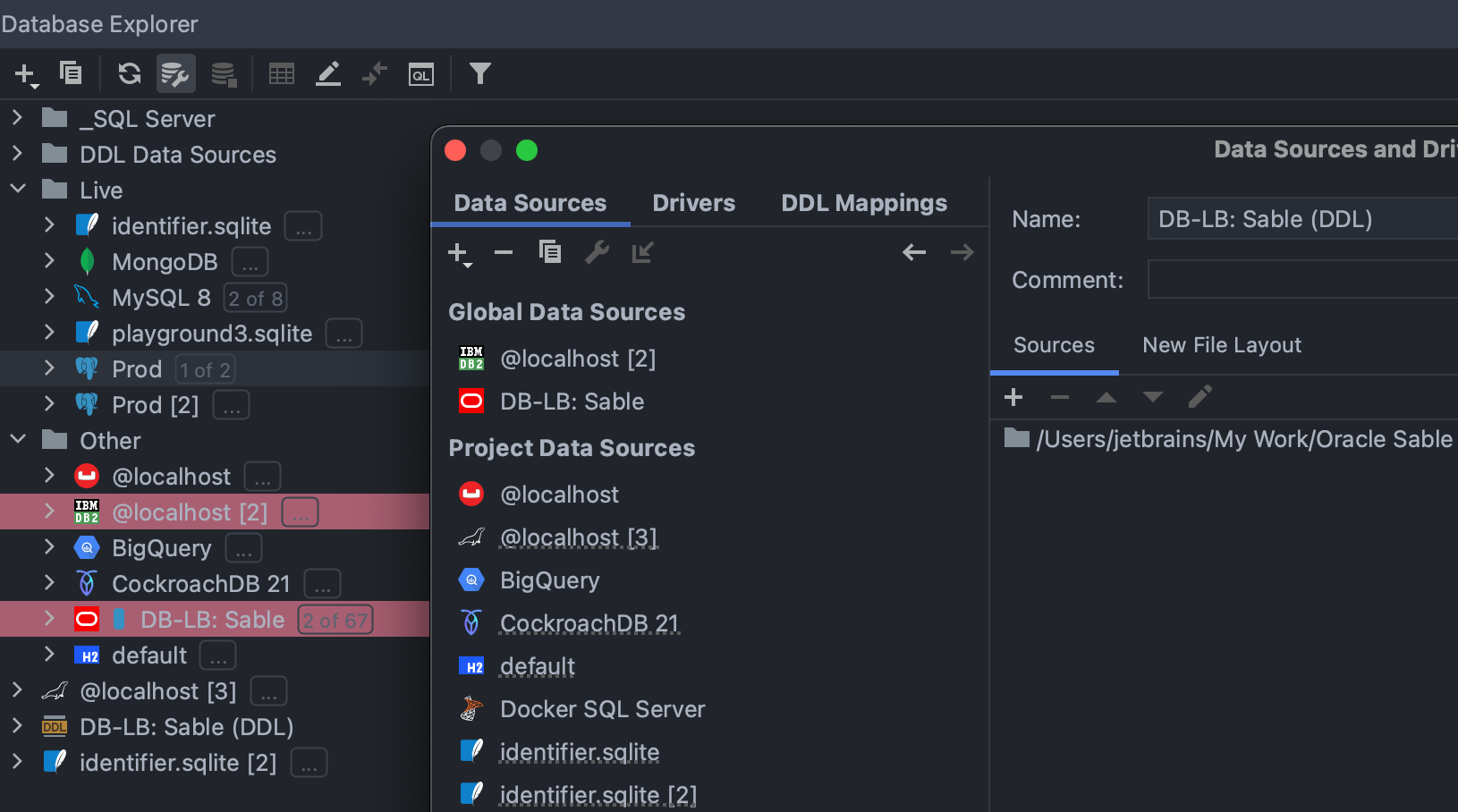The image size is (1458, 812).
Task: Remove source path with minus icon under Sources
Action: coord(1060,397)
